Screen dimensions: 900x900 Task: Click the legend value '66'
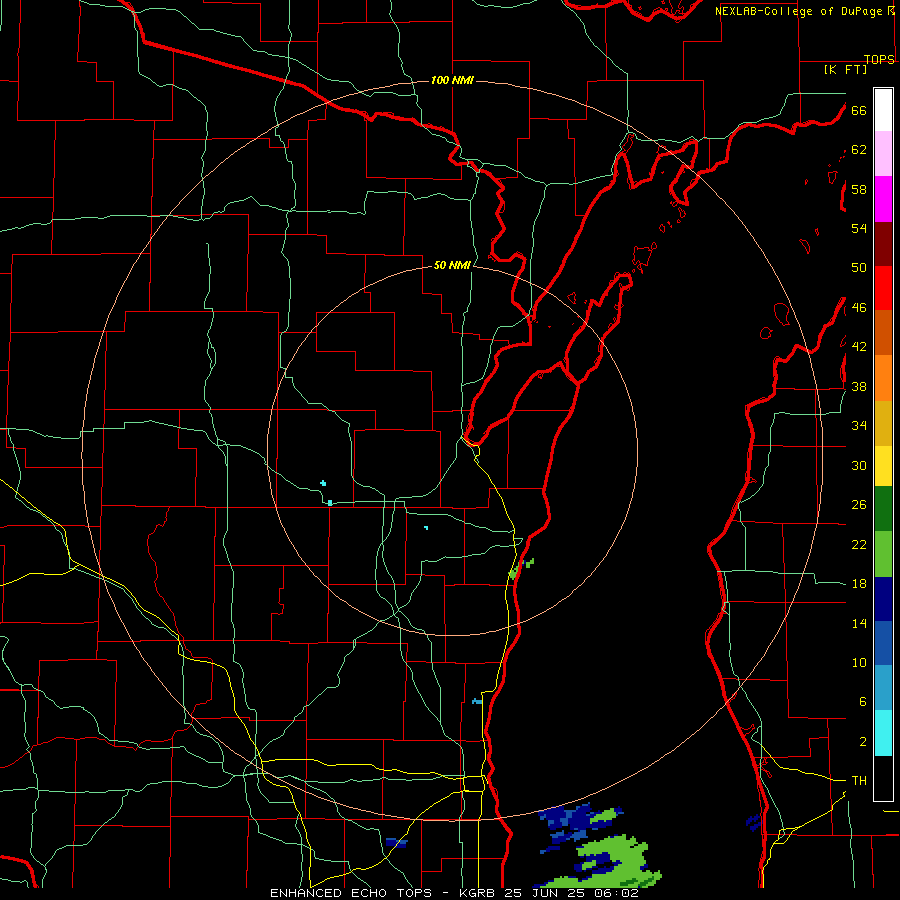pos(859,110)
